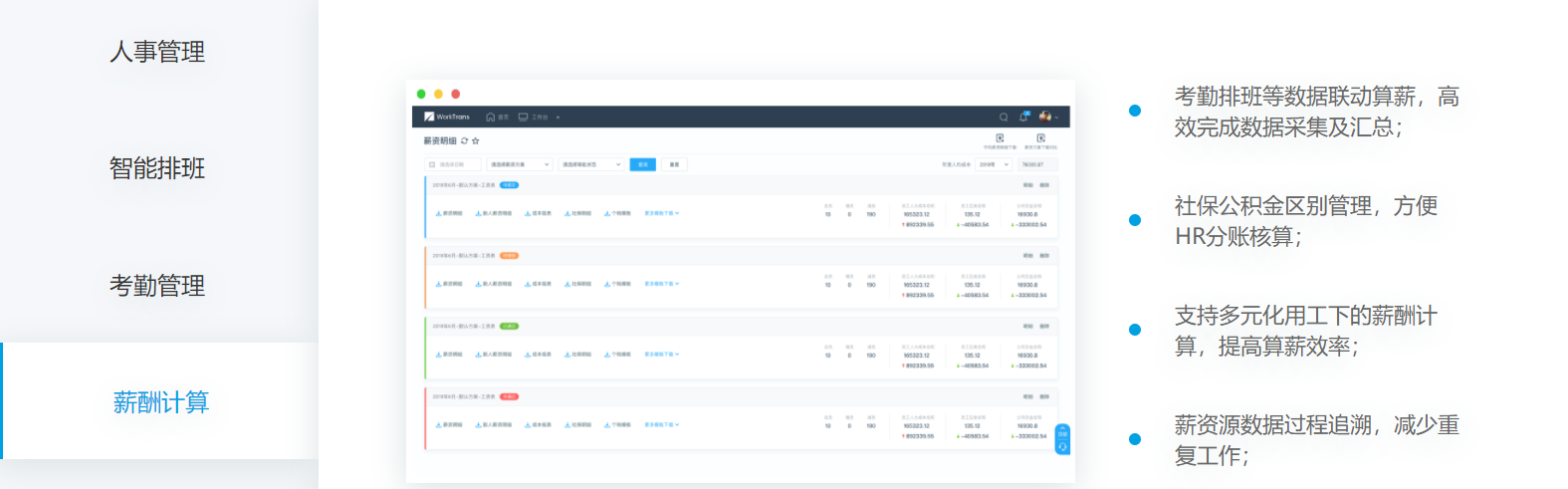Click the refresh icon beside 薪资明细 title

464,140
